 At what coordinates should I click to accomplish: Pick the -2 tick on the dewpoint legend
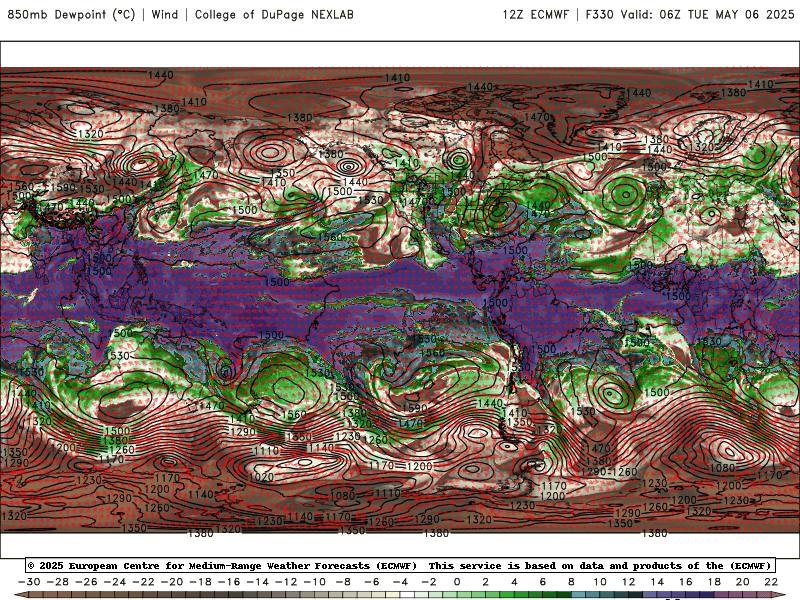click(429, 582)
